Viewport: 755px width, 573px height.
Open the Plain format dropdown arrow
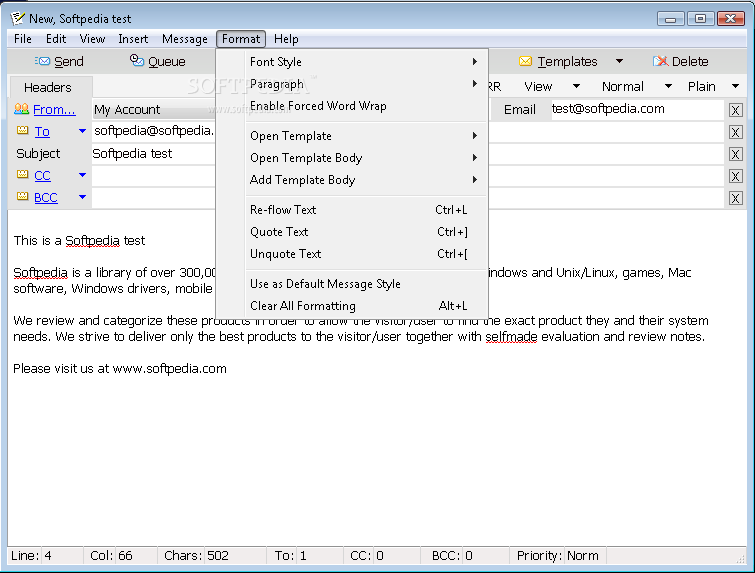point(735,87)
